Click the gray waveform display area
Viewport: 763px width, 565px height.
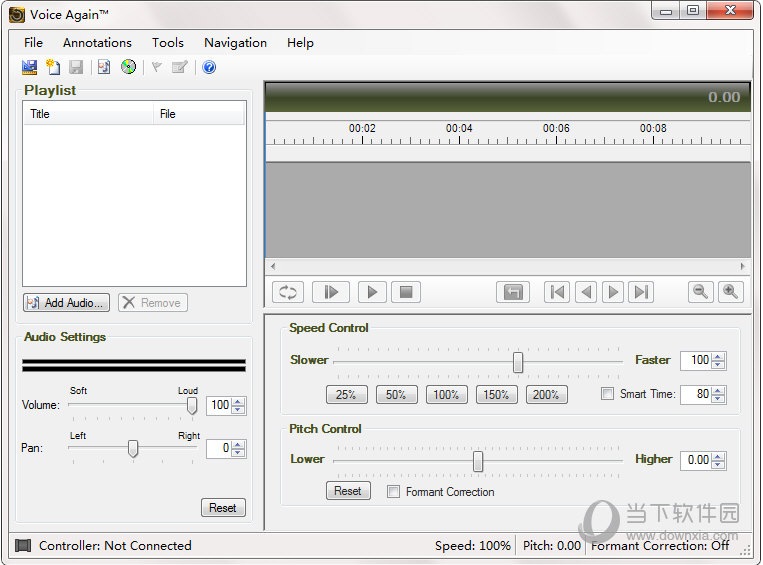(508, 210)
